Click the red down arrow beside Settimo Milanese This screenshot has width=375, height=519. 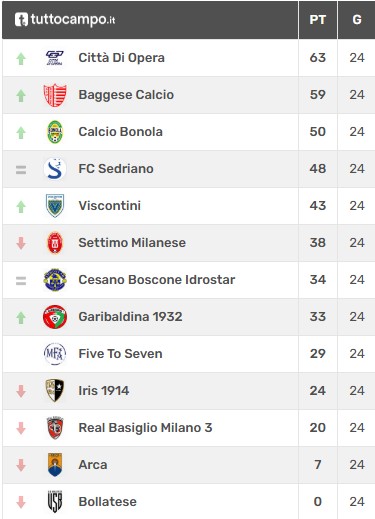[x=21, y=243]
